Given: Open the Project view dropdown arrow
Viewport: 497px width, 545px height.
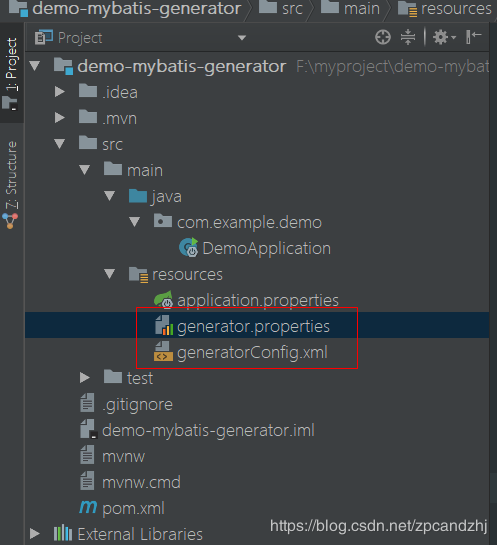Looking at the screenshot, I should (x=242, y=38).
